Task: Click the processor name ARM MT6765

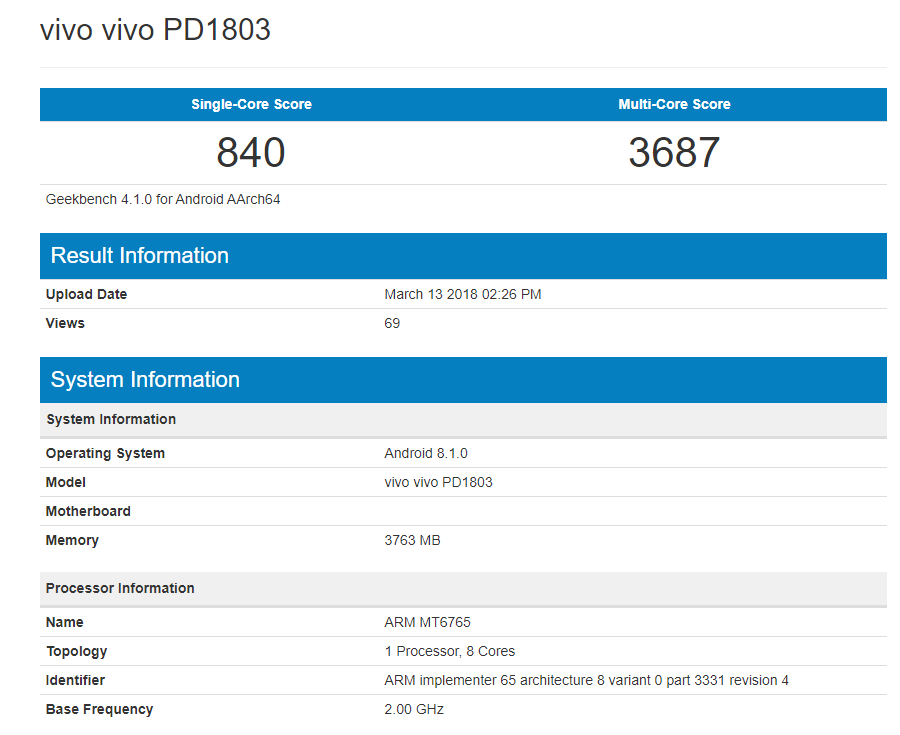Action: [x=426, y=622]
